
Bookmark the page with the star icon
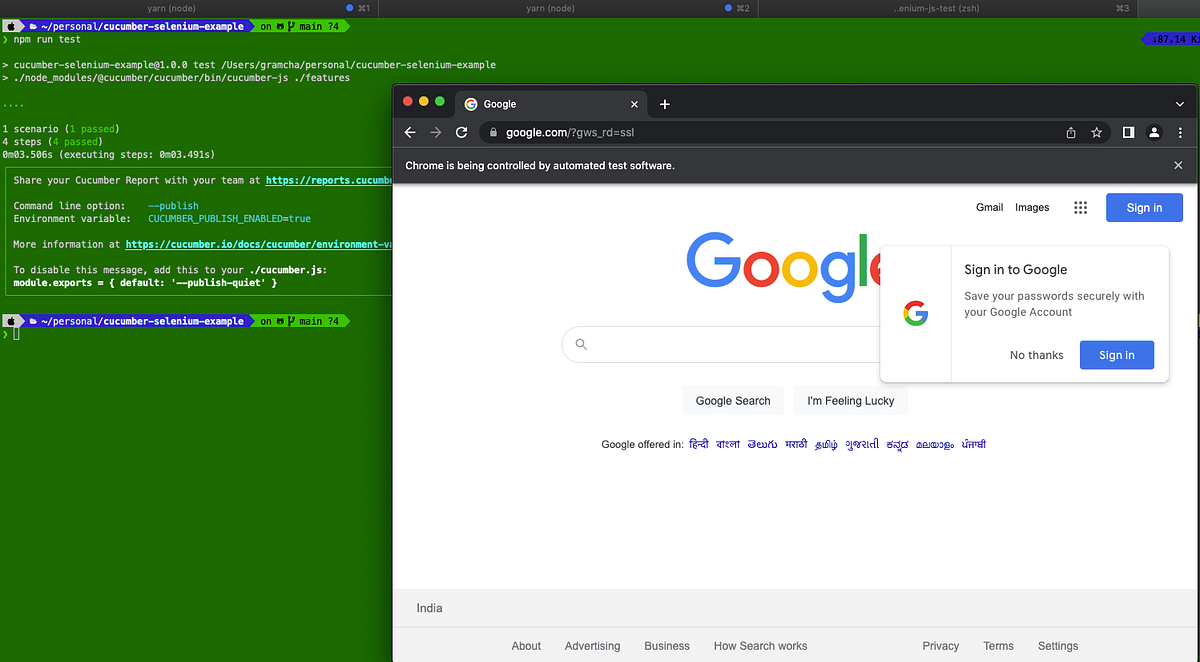click(1096, 131)
